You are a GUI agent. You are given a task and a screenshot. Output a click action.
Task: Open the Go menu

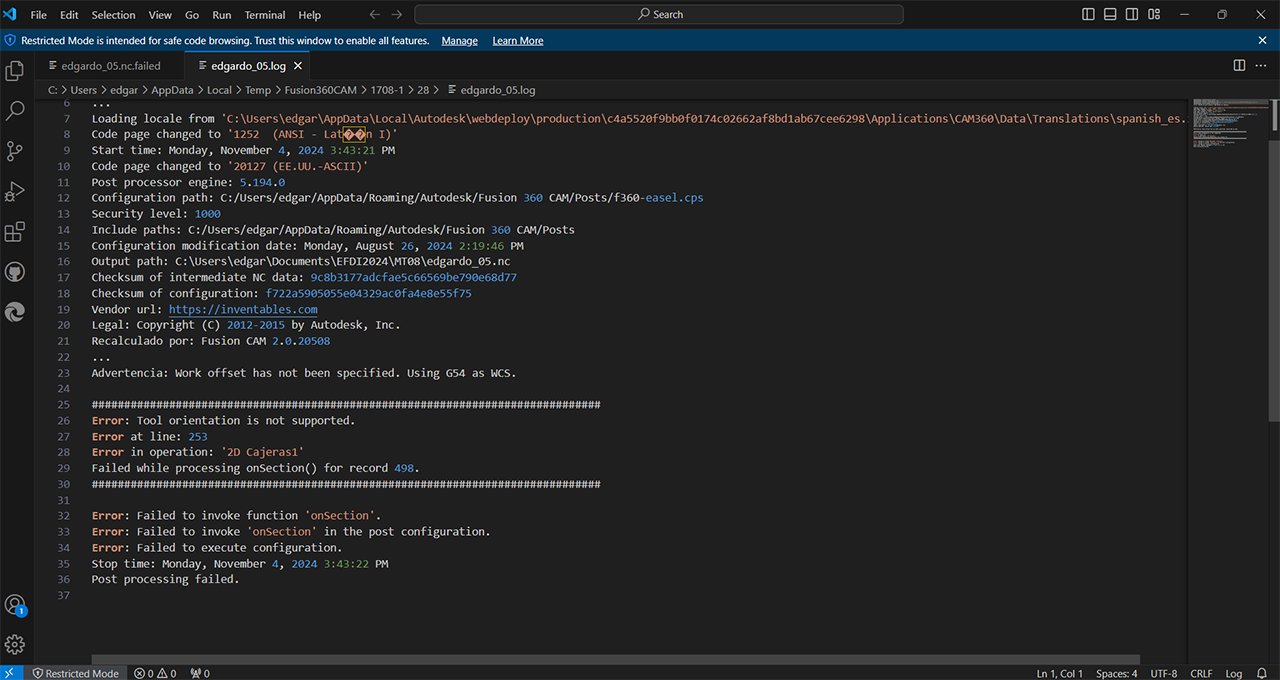pos(192,15)
